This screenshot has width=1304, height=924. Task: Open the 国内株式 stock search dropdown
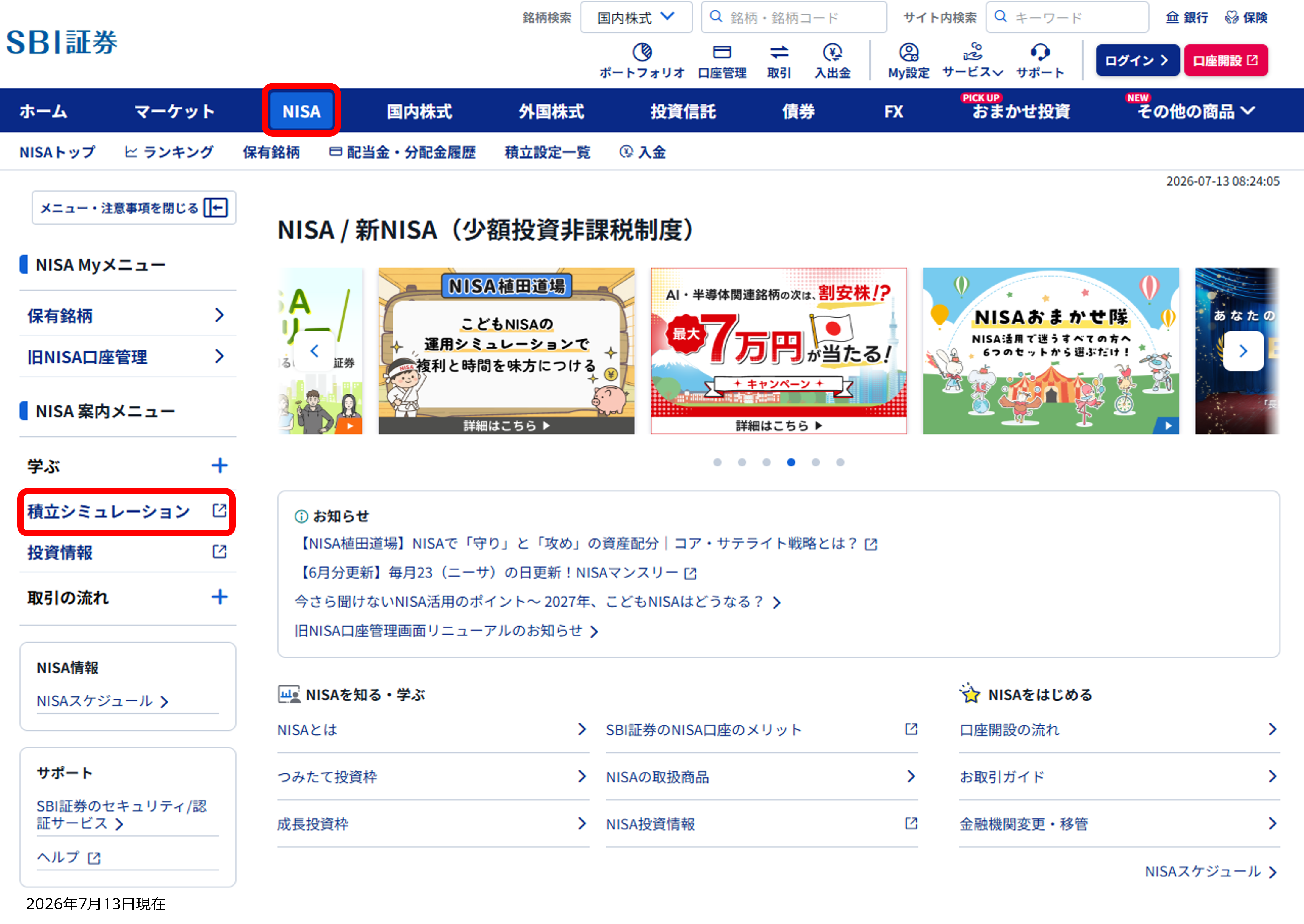pos(636,18)
